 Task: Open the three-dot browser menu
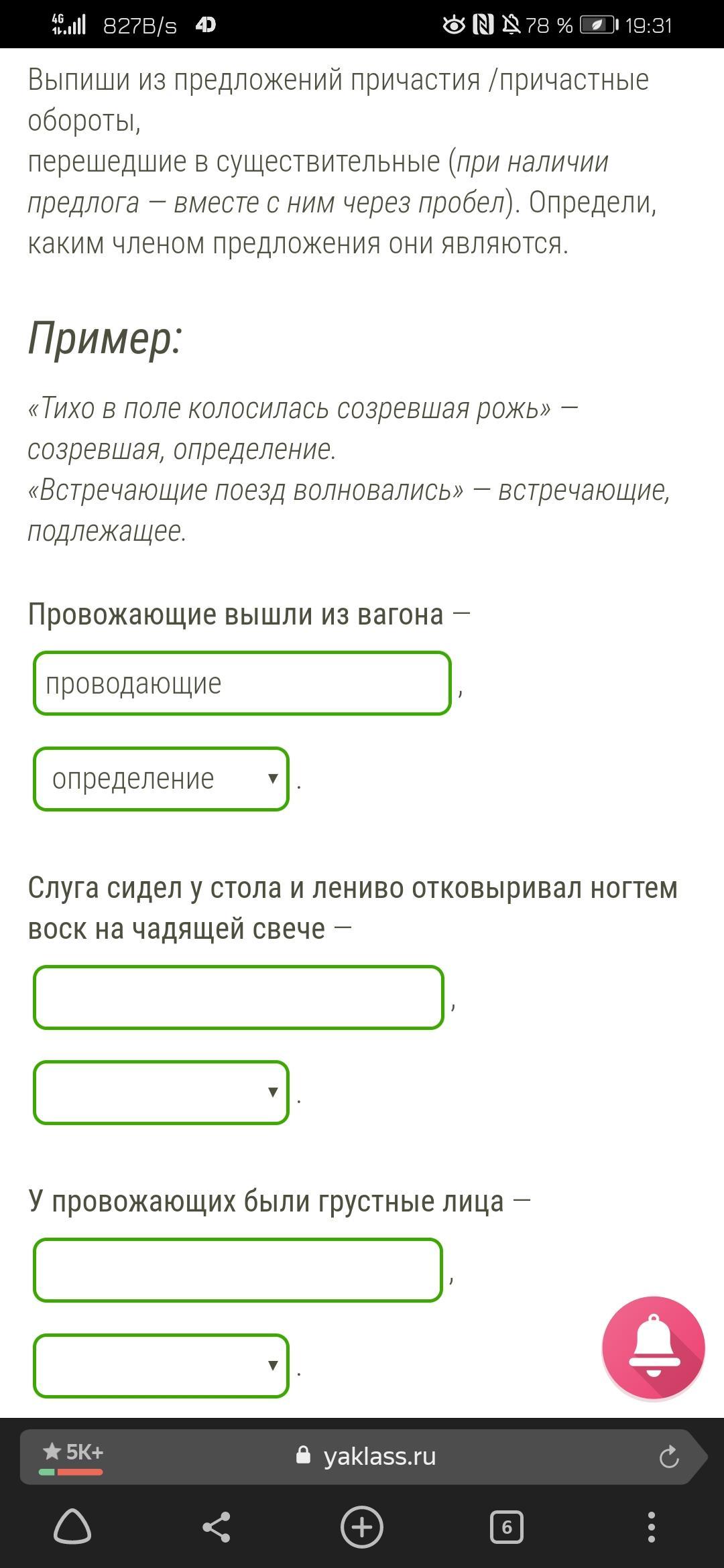651,1527
